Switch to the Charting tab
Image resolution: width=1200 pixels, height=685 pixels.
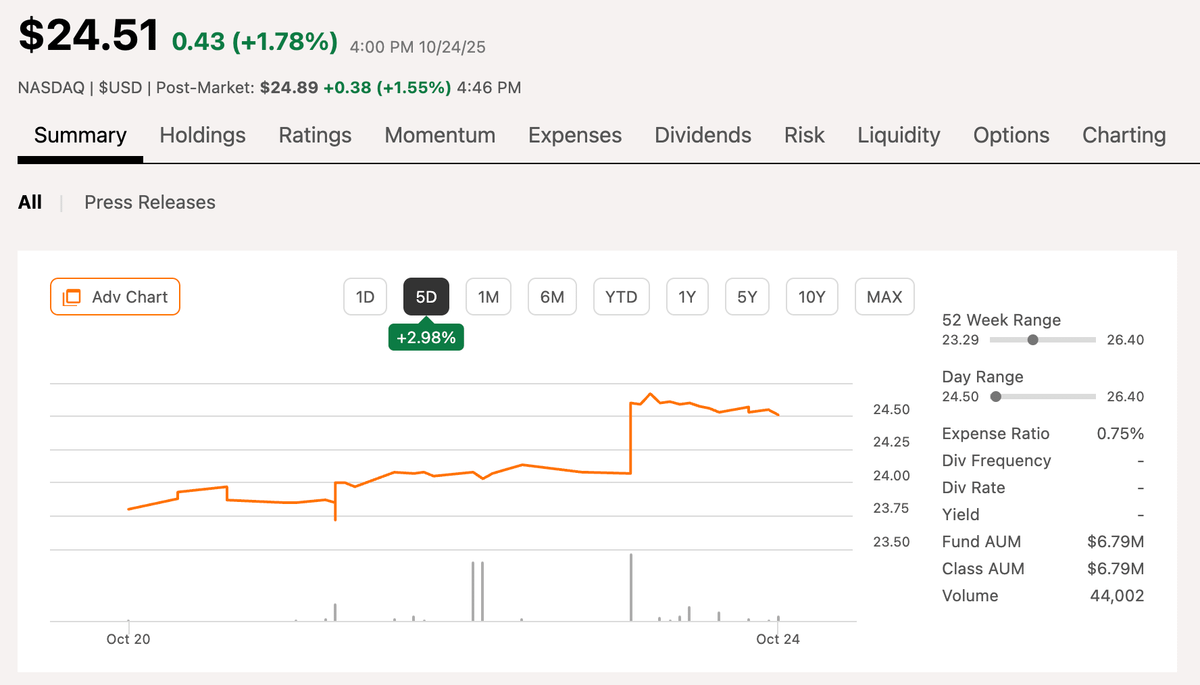point(1124,135)
